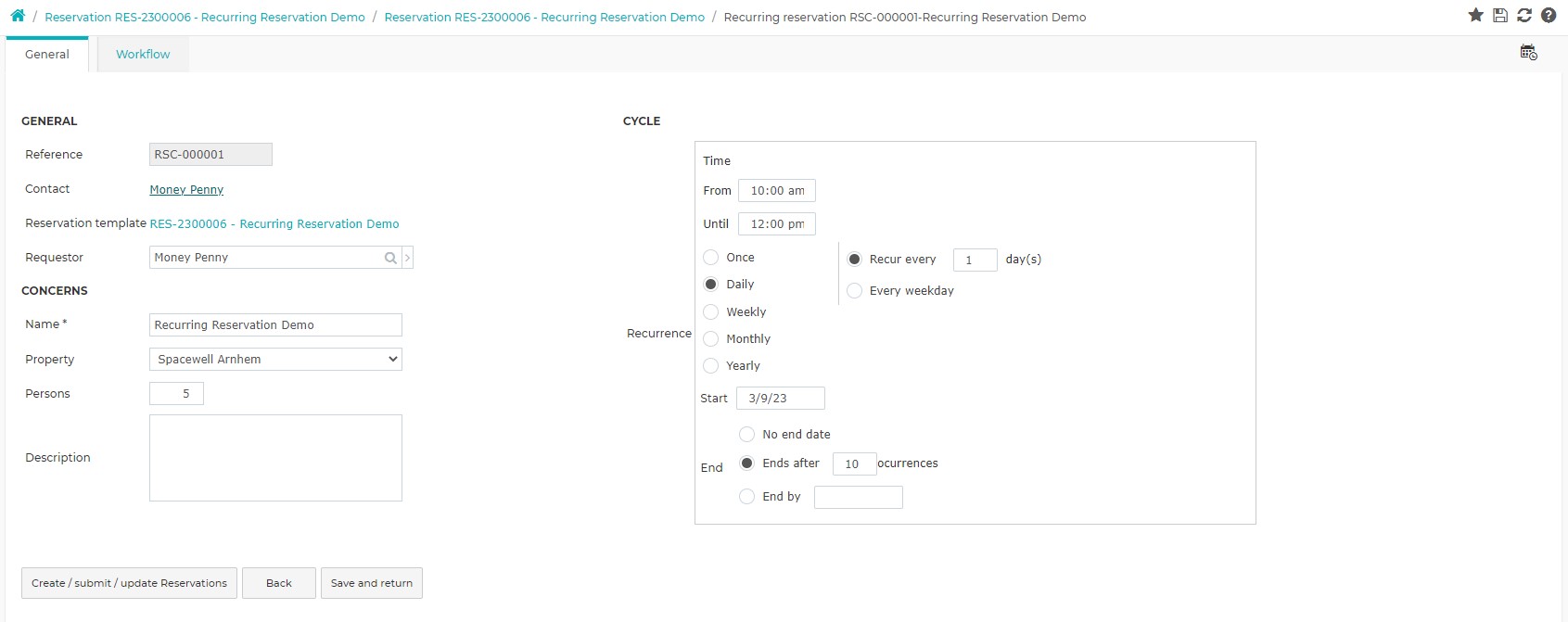Open reservation template RES-2300006 link

click(x=274, y=224)
